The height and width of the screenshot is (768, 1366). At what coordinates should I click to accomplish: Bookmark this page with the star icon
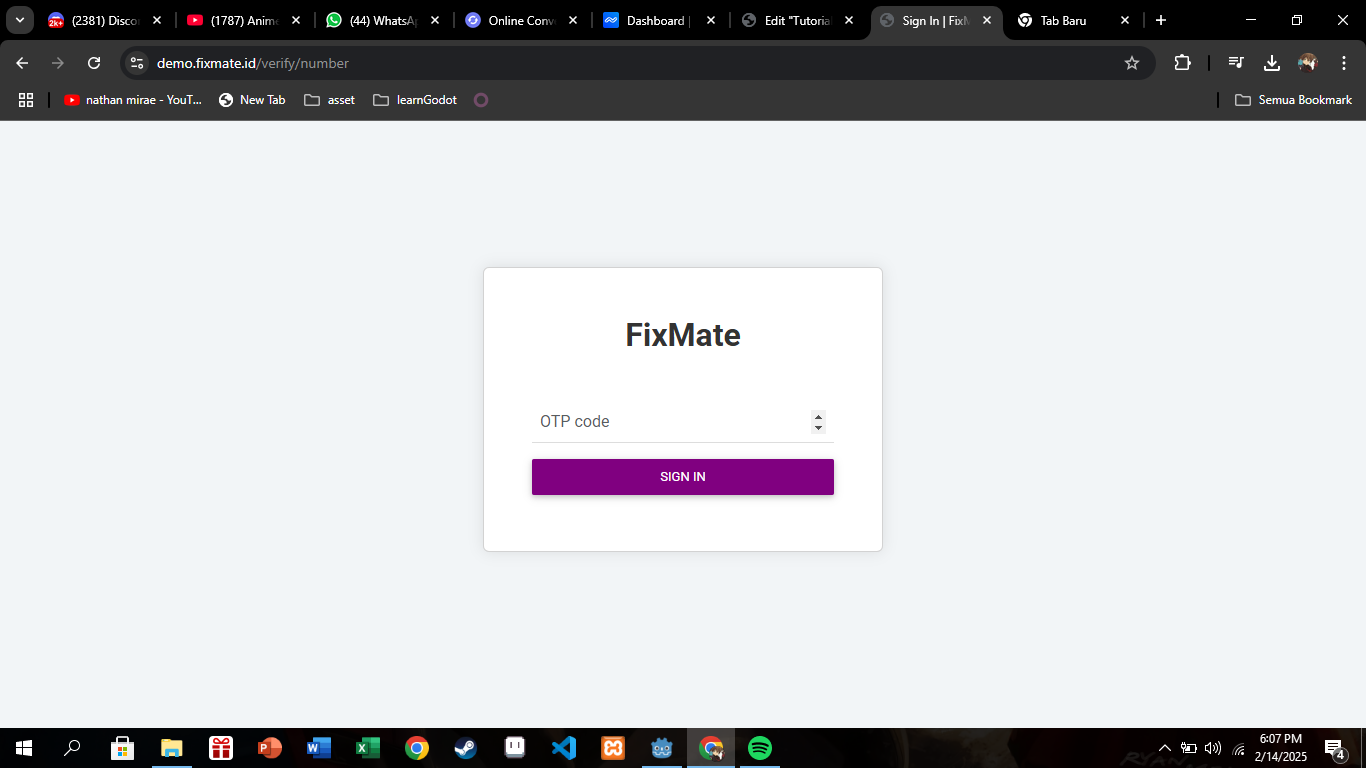[x=1132, y=63]
